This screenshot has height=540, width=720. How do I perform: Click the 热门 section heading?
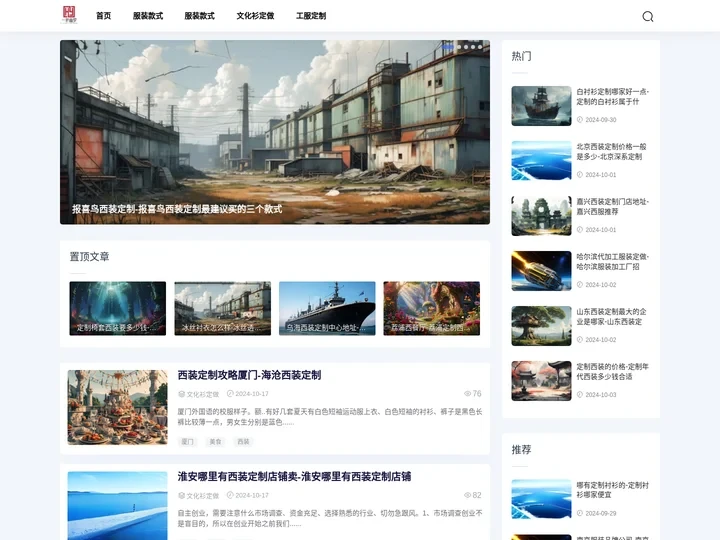click(522, 56)
